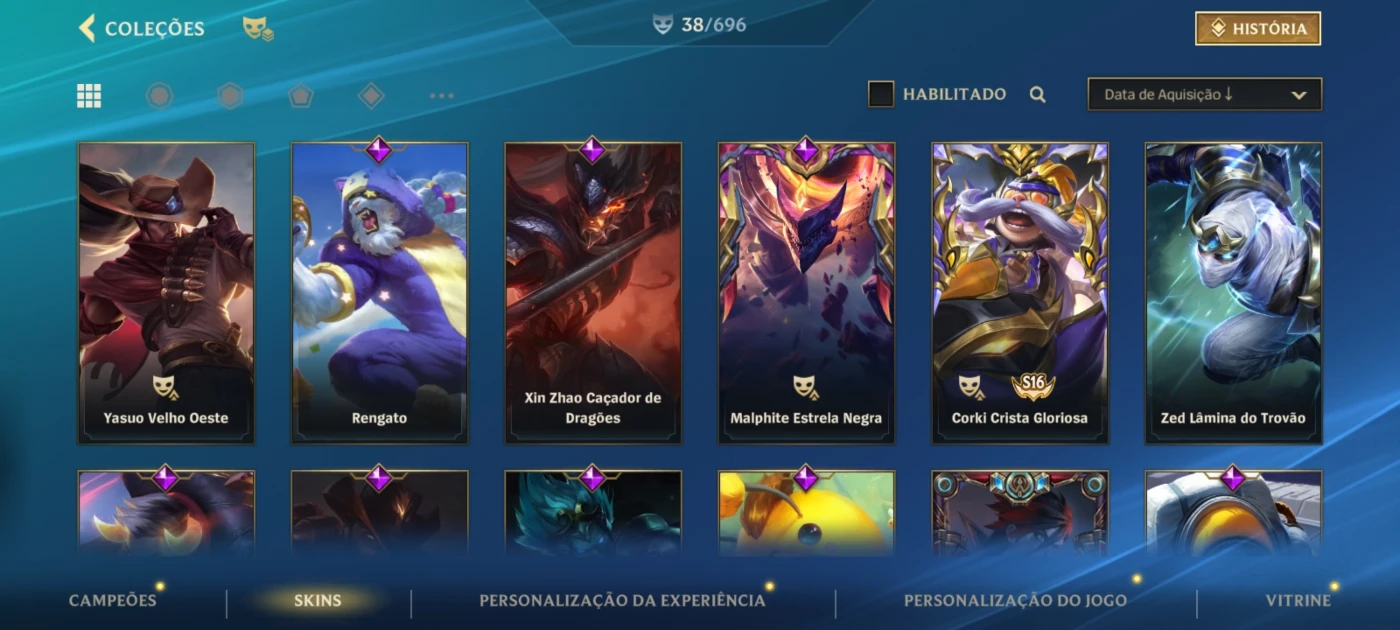Image resolution: width=1400 pixels, height=630 pixels.
Task: Expand the sort dropdown chevron arrow
Action: (x=1299, y=95)
